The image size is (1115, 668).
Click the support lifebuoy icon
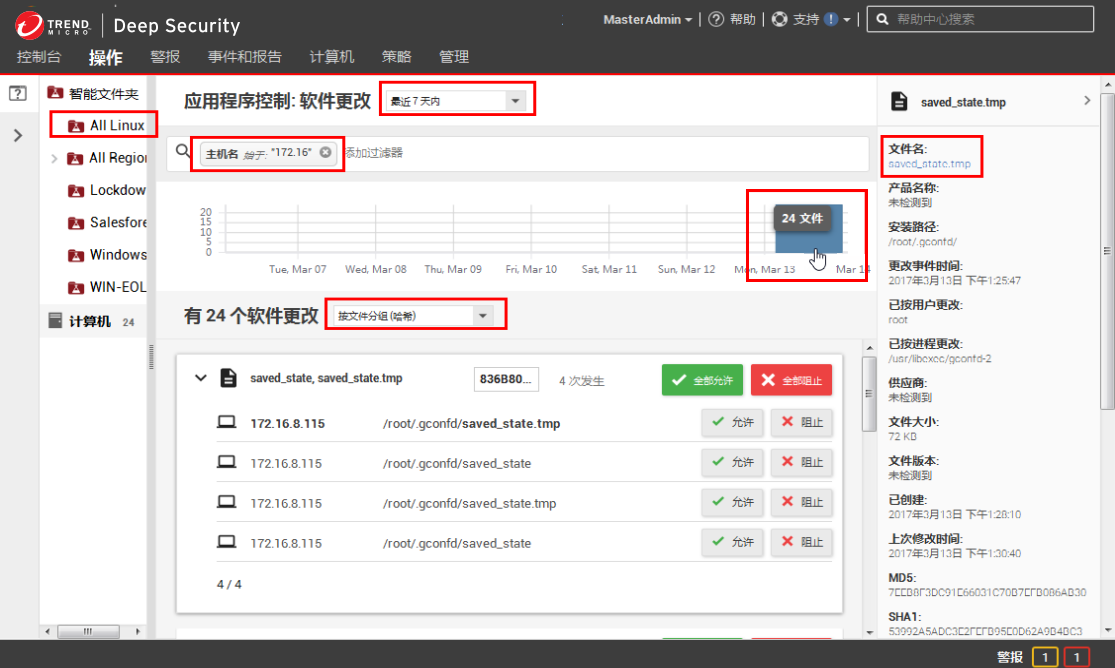[780, 20]
